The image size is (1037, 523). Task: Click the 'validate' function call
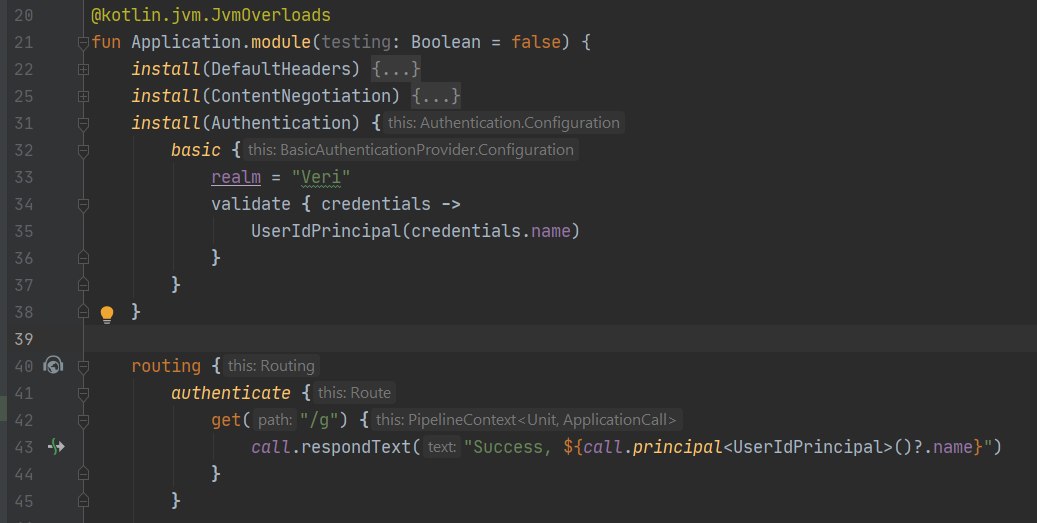pos(251,204)
